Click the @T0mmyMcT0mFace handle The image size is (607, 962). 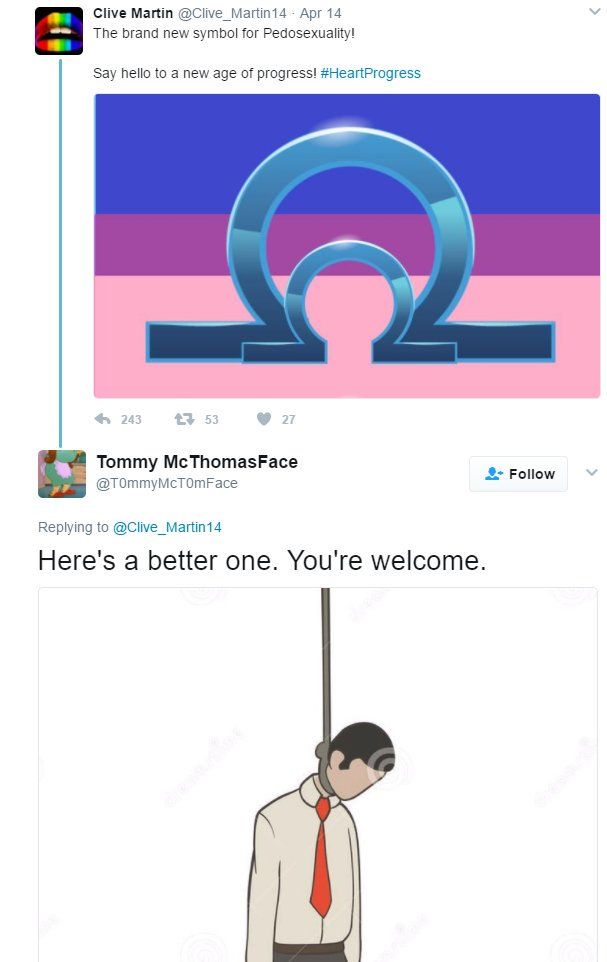tap(167, 483)
